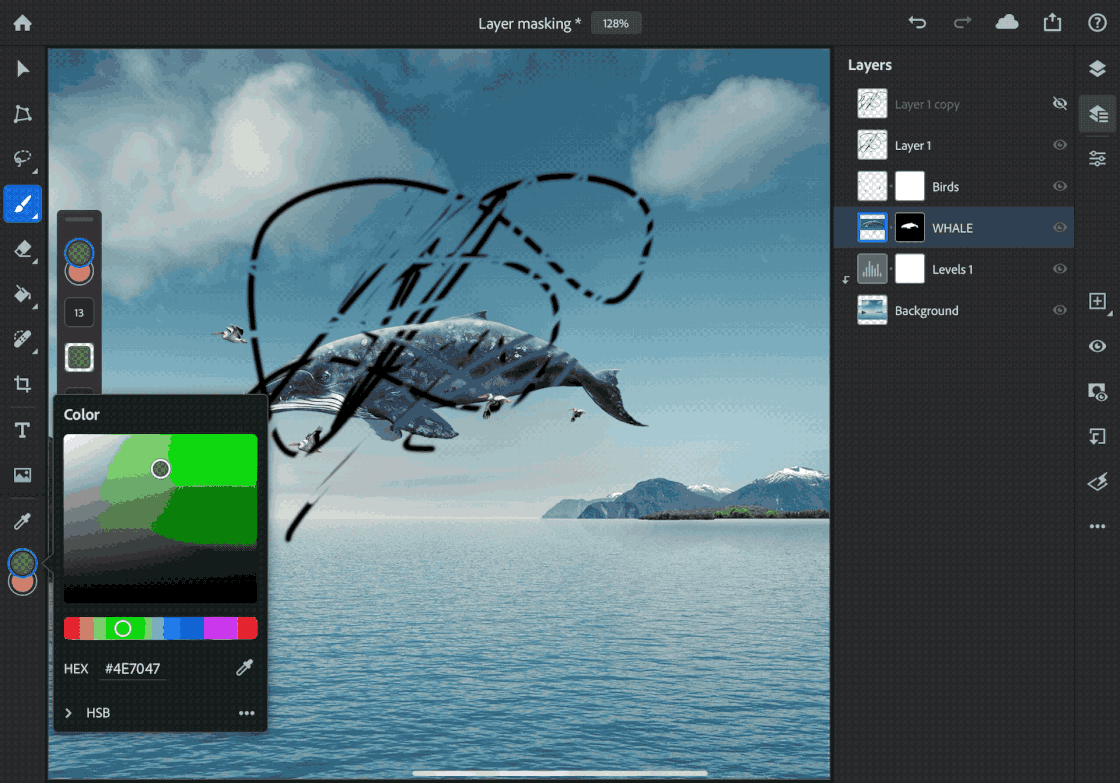Open the Help menu with the question mark
Viewport: 1120px width, 783px height.
tap(1099, 22)
